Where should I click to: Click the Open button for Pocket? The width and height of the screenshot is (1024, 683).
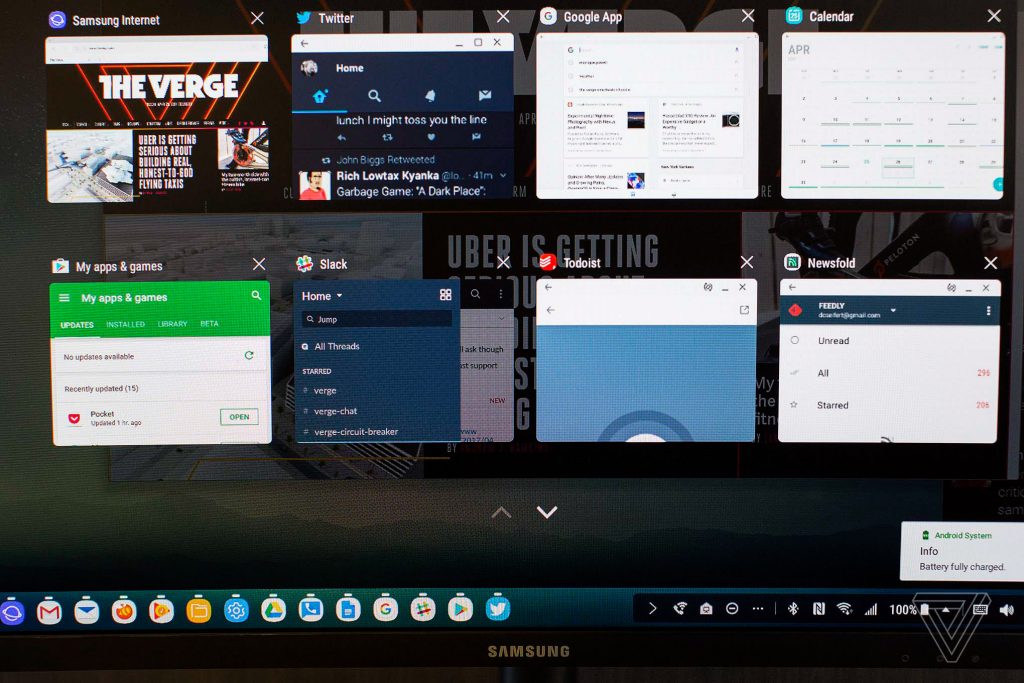point(239,417)
